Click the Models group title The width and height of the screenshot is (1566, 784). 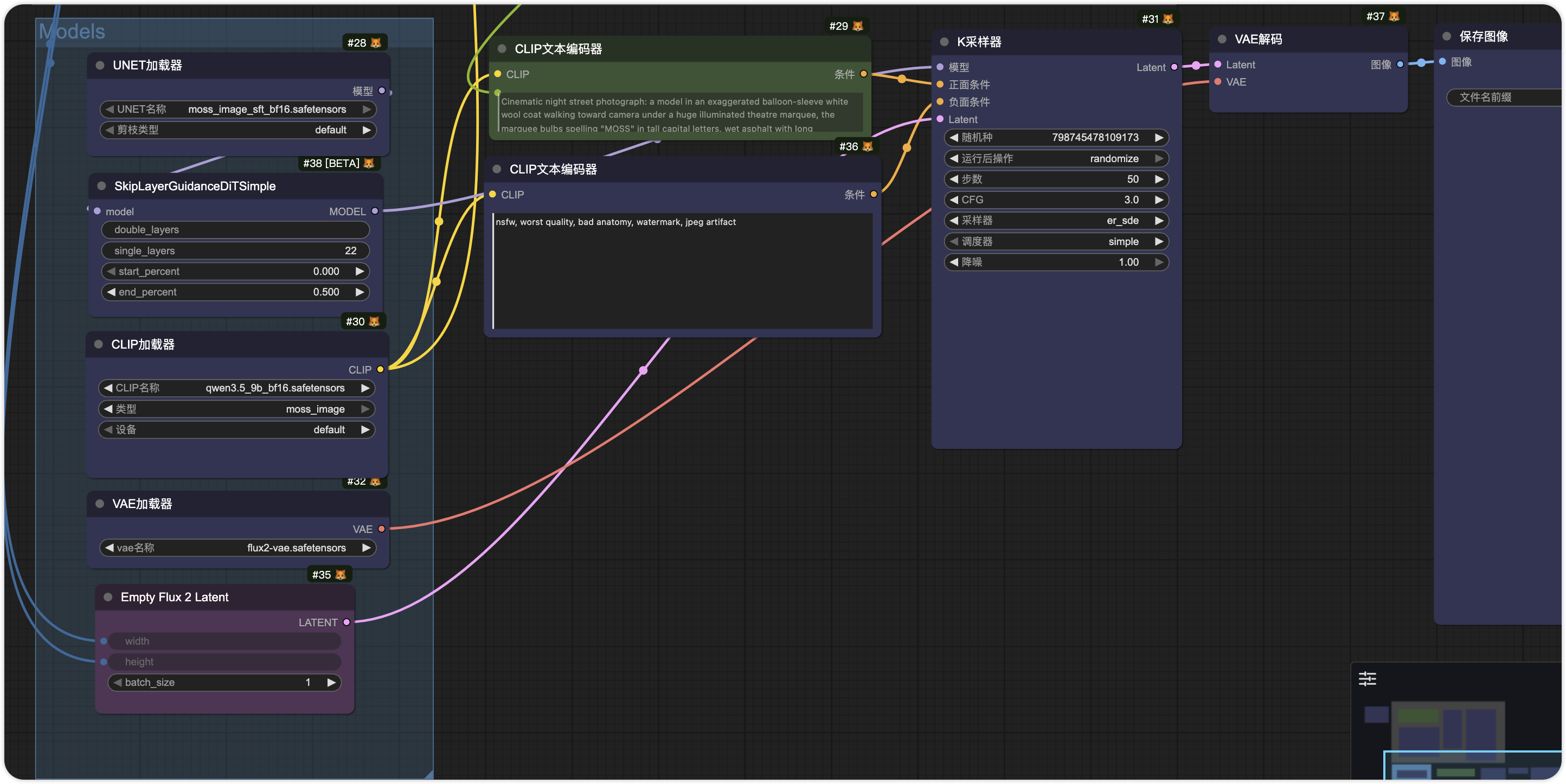tap(72, 31)
